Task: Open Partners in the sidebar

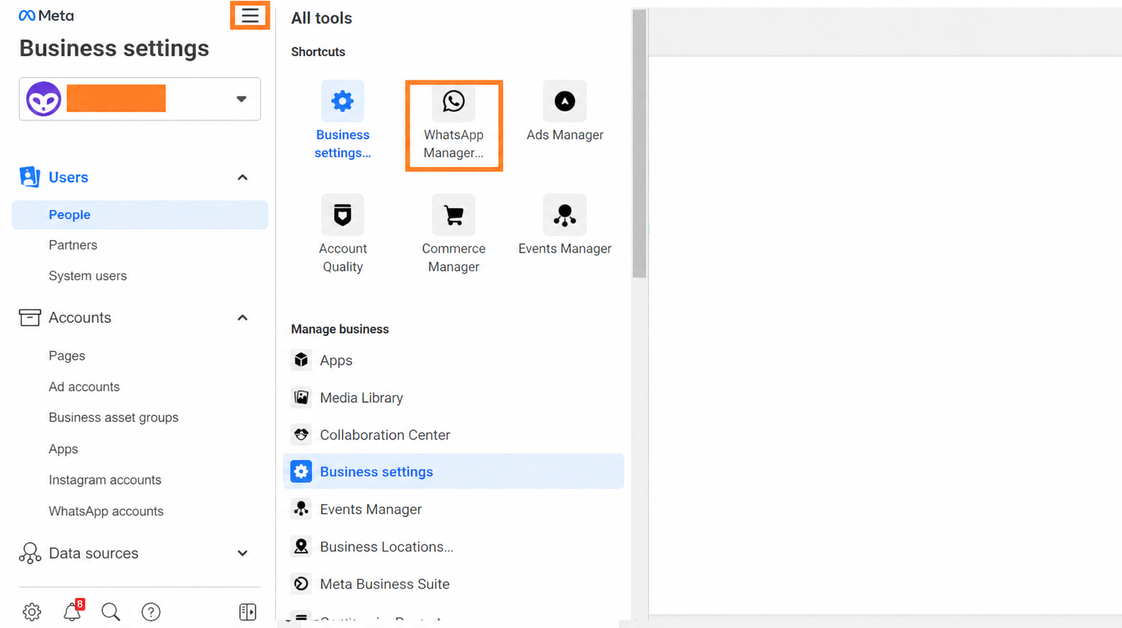Action: pyautogui.click(x=73, y=245)
